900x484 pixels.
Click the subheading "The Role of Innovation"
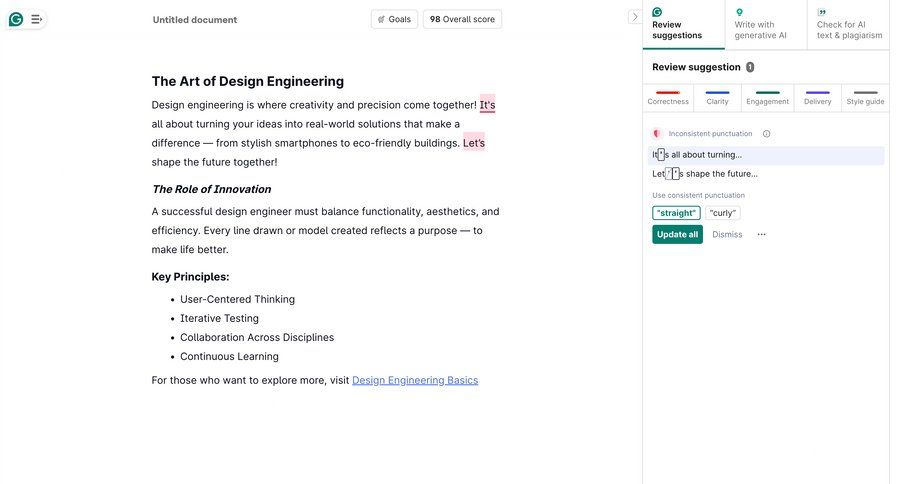212,189
